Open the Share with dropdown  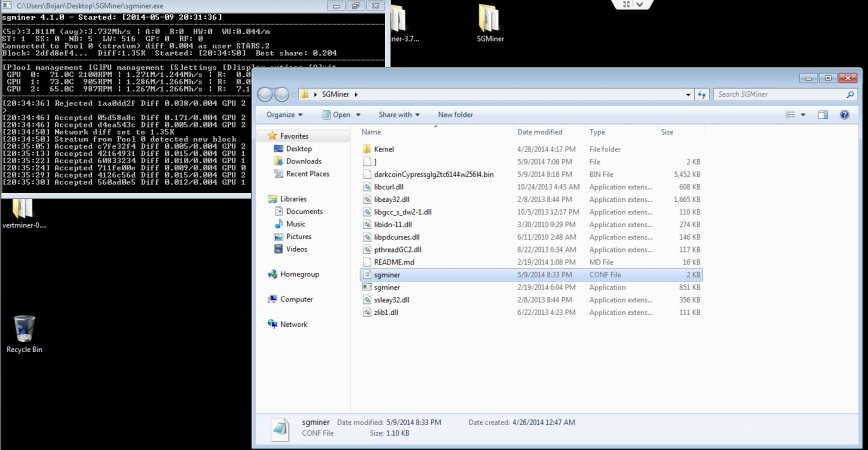(x=399, y=115)
